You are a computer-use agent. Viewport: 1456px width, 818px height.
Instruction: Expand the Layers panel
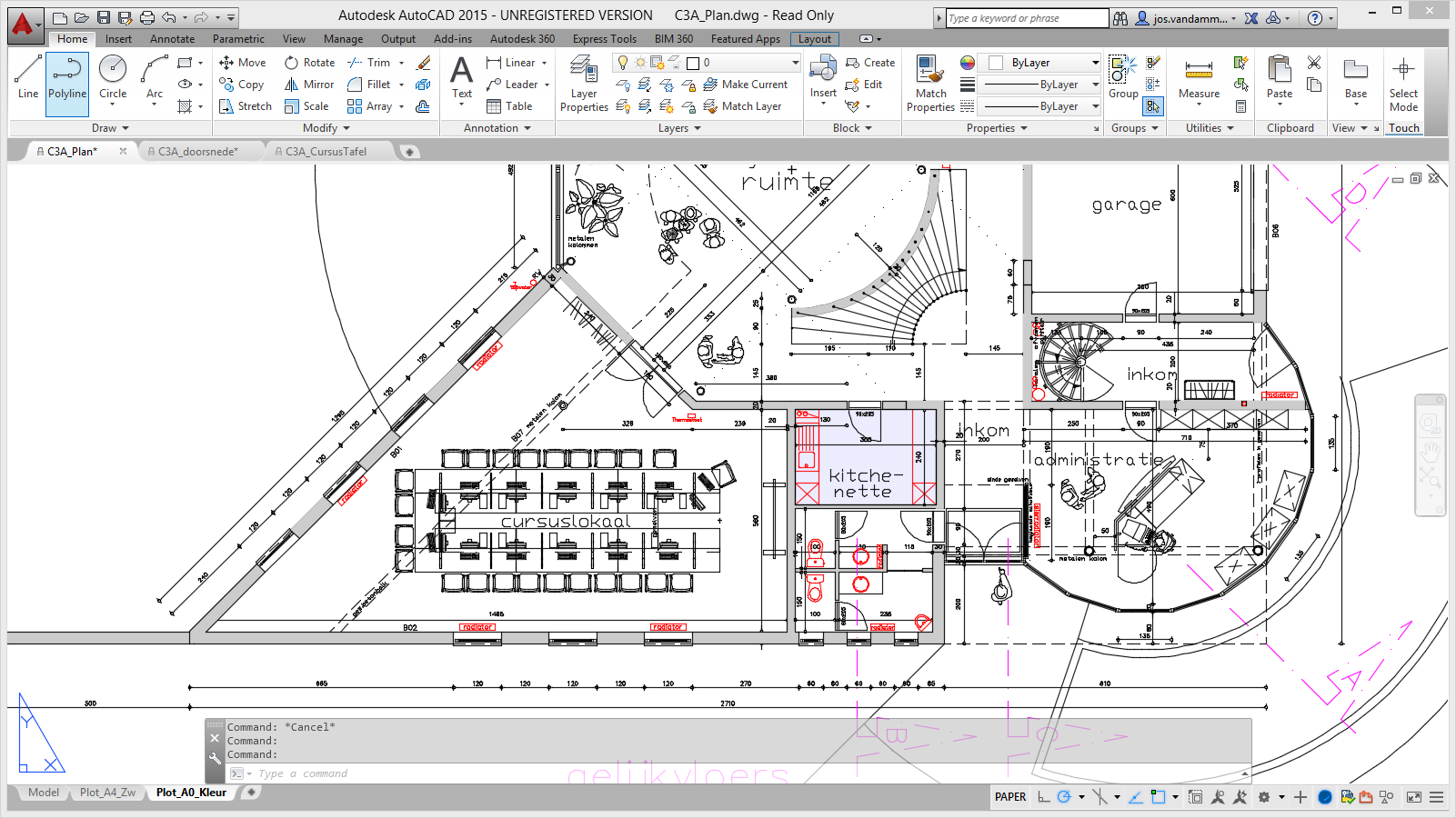click(679, 128)
